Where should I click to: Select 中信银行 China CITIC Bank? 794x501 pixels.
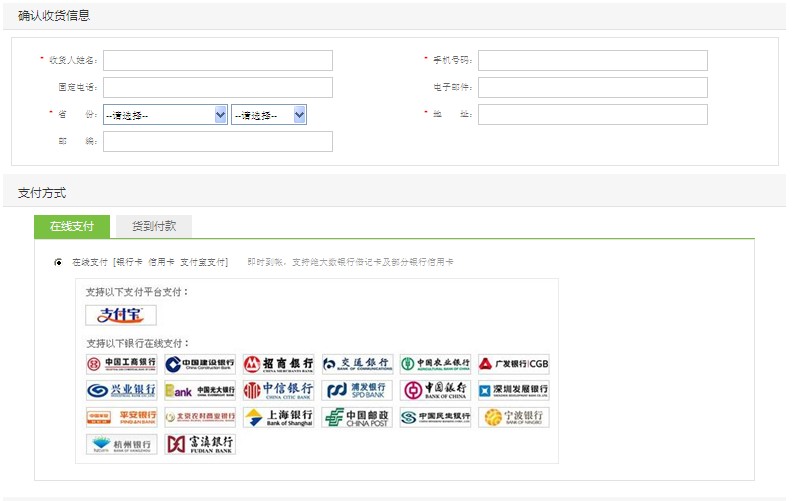pyautogui.click(x=279, y=391)
